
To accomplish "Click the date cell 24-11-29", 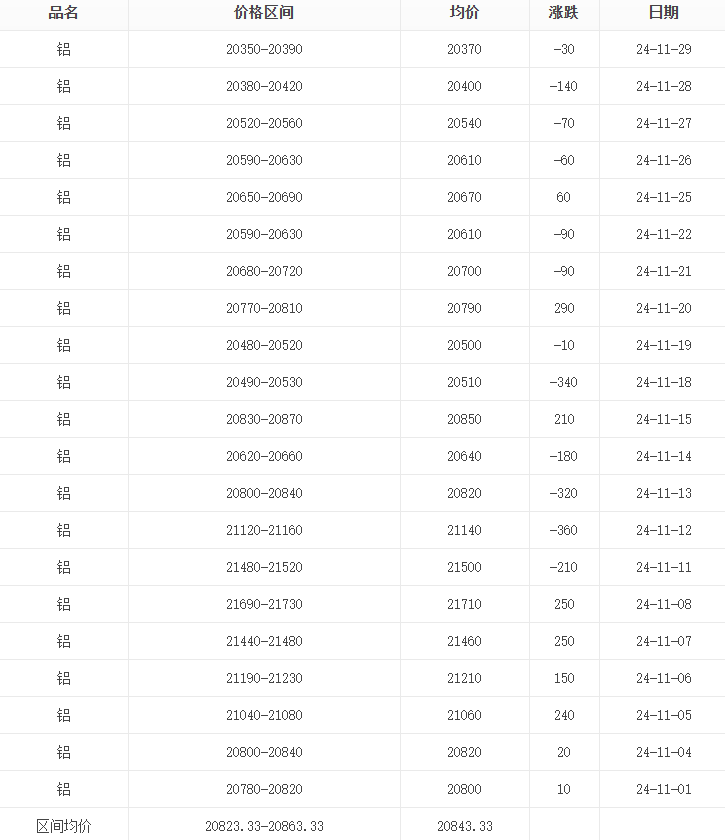I will click(x=663, y=49).
